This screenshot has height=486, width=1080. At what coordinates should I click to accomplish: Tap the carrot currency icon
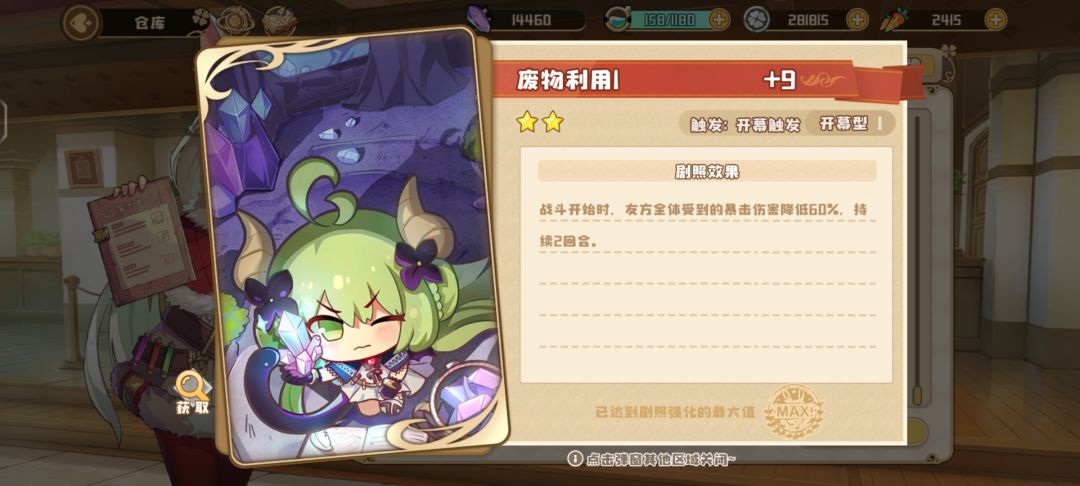[x=894, y=19]
